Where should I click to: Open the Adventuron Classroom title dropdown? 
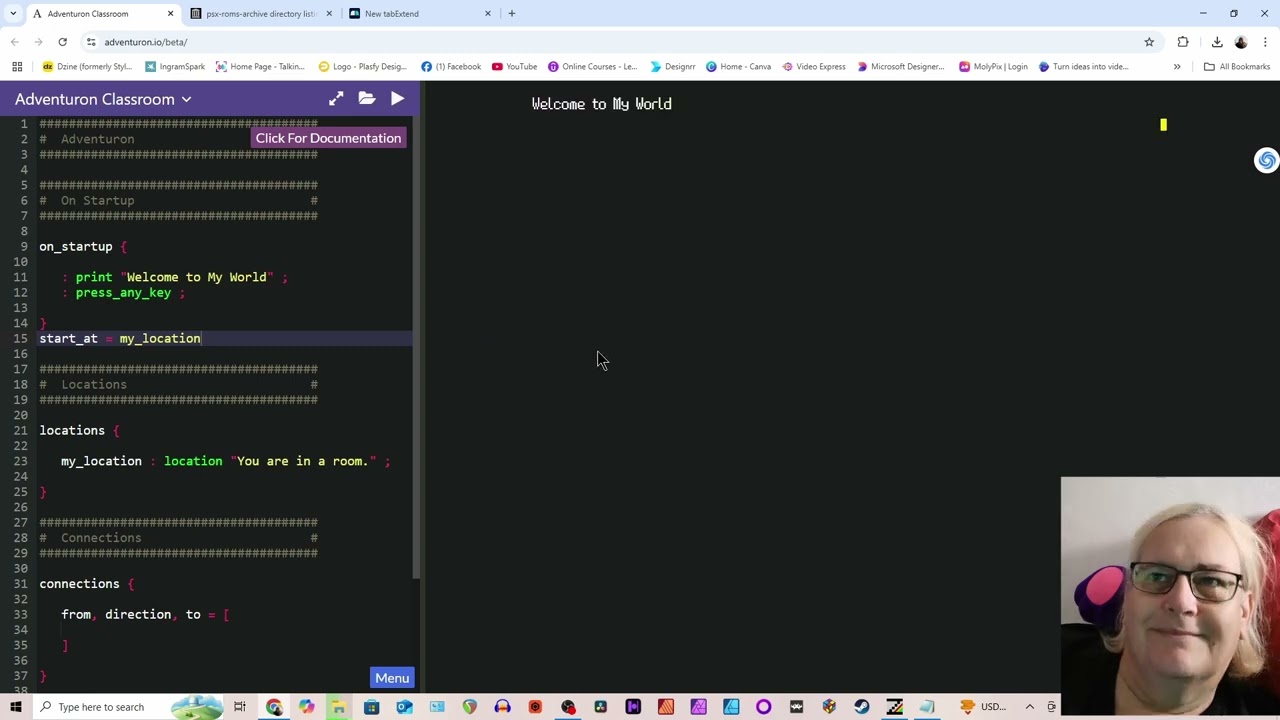pos(103,99)
